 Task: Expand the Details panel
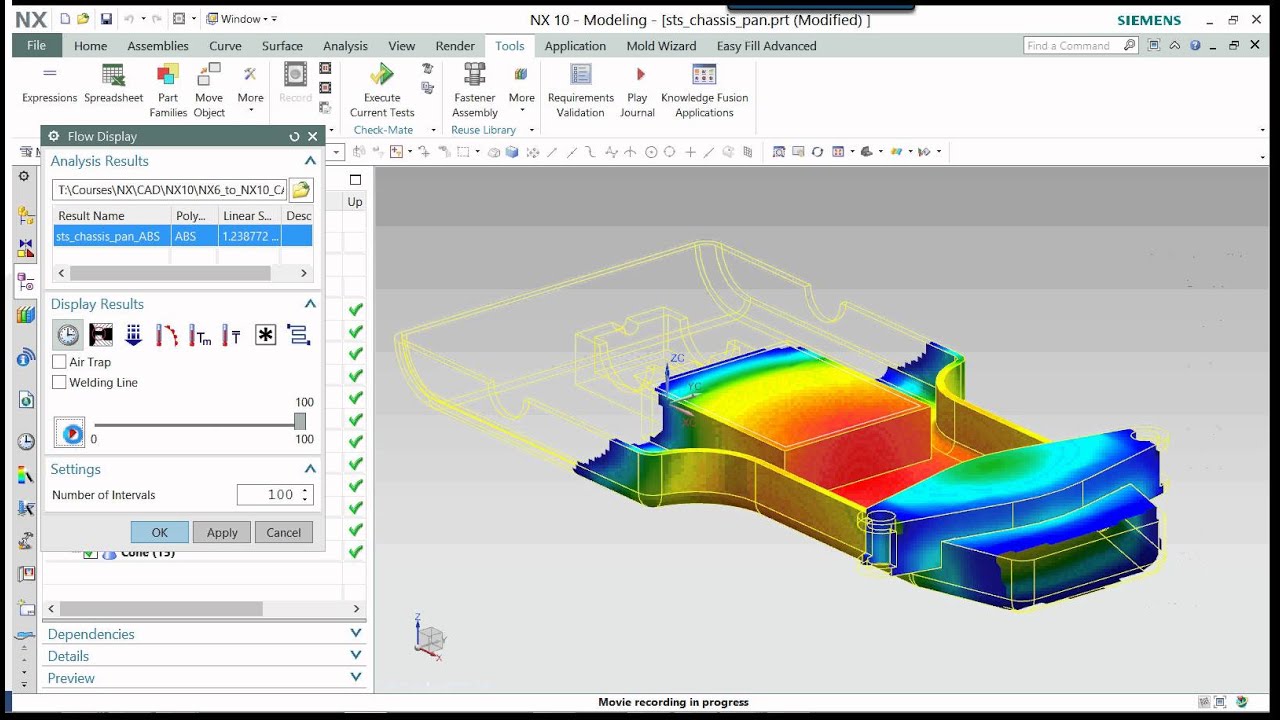(x=356, y=655)
